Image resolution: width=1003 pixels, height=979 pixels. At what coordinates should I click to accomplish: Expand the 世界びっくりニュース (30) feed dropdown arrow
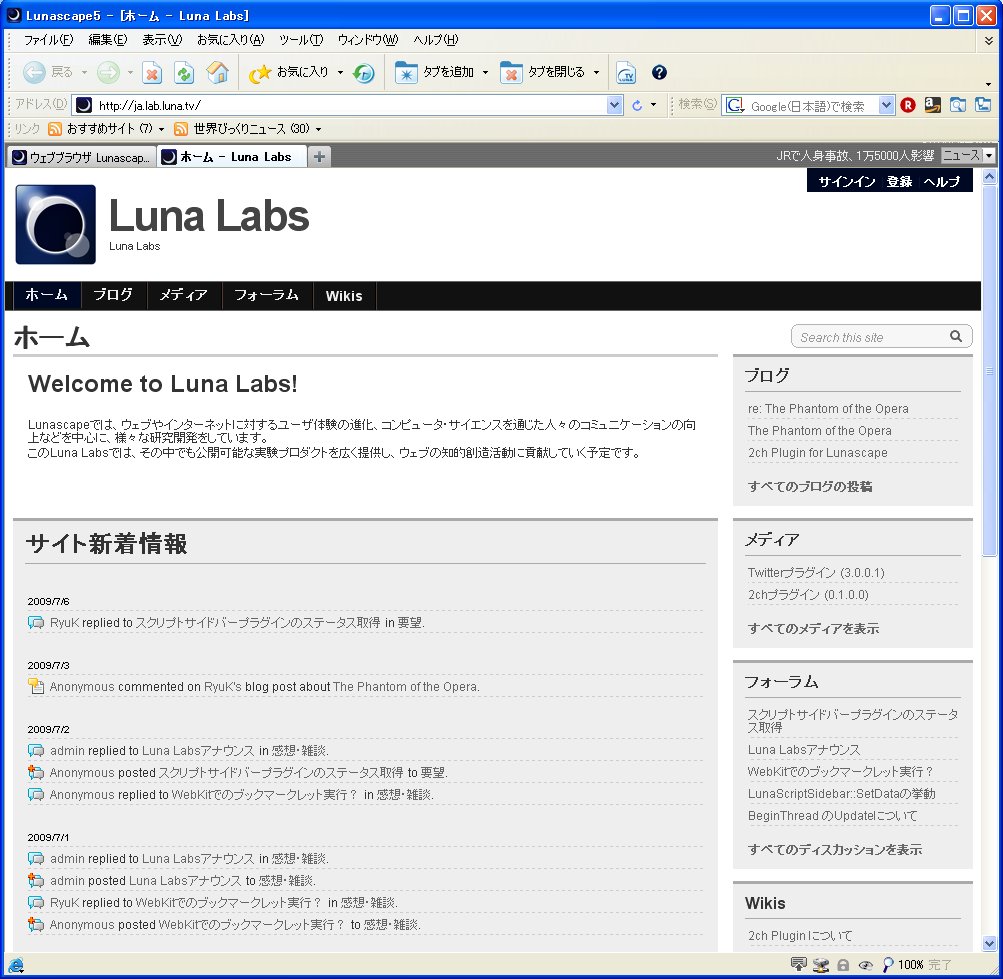[319, 129]
